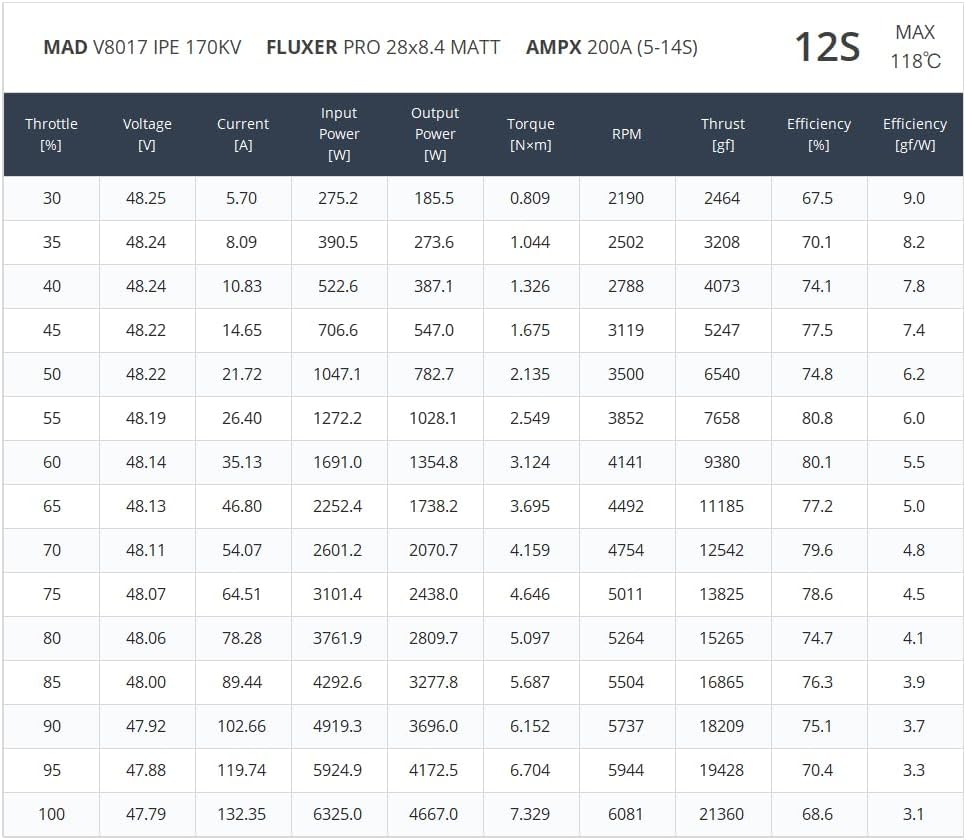Image resolution: width=966 pixels, height=840 pixels.
Task: Select the 21360 thrust value cell
Action: [722, 814]
